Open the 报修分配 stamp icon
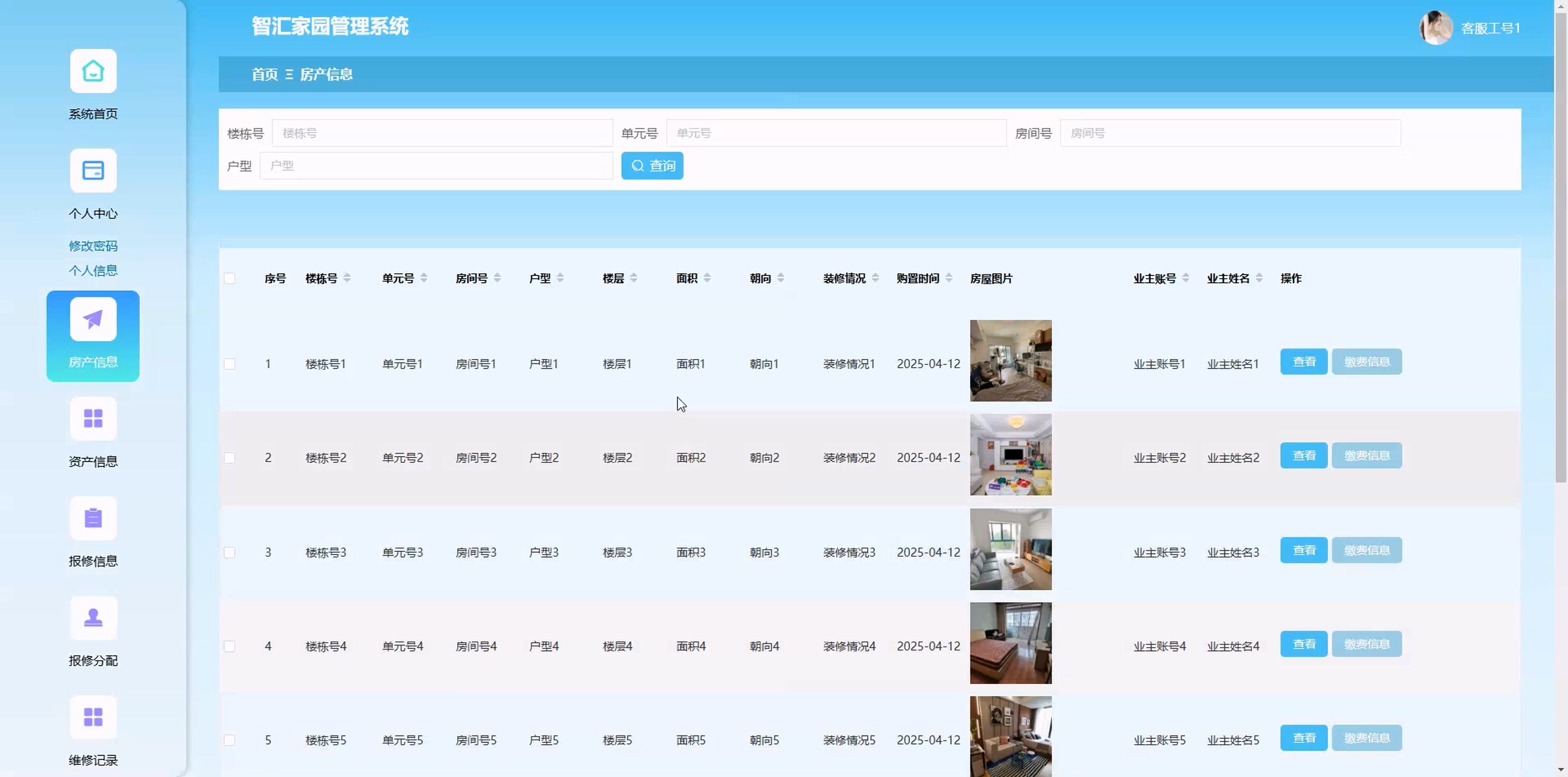The height and width of the screenshot is (777, 1568). click(x=92, y=617)
